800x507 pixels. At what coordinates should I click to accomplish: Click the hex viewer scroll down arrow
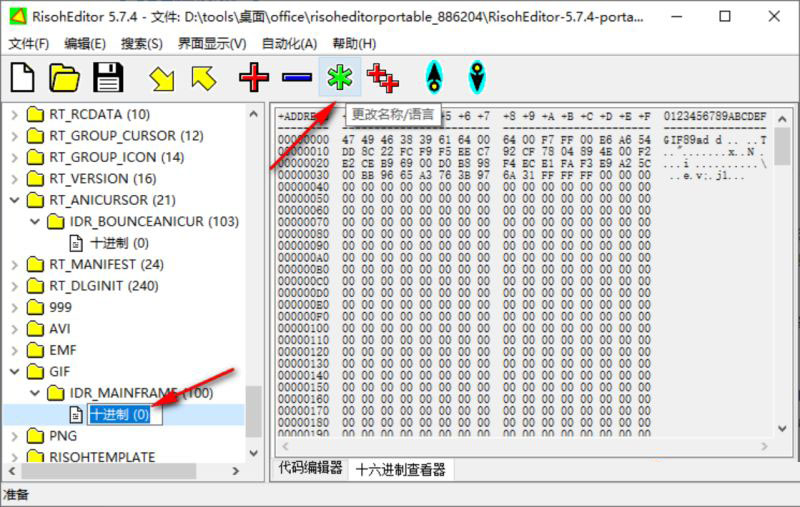pos(782,428)
